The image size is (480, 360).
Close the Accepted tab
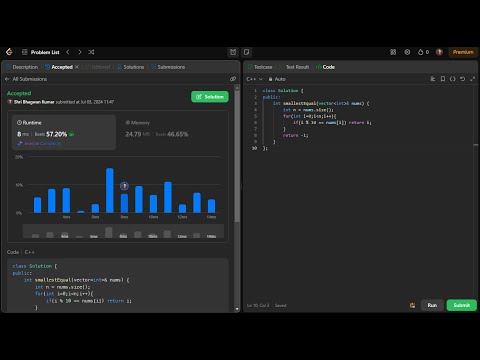pos(77,67)
